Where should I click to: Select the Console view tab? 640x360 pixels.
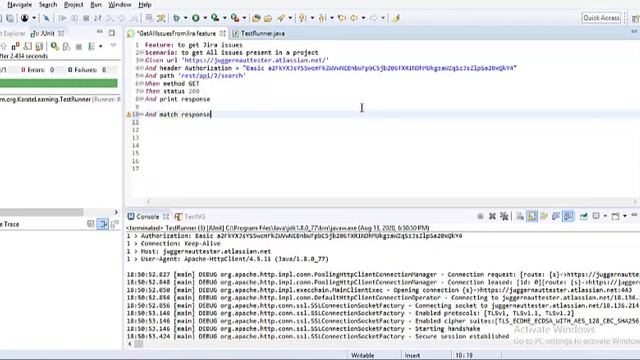click(x=147, y=217)
